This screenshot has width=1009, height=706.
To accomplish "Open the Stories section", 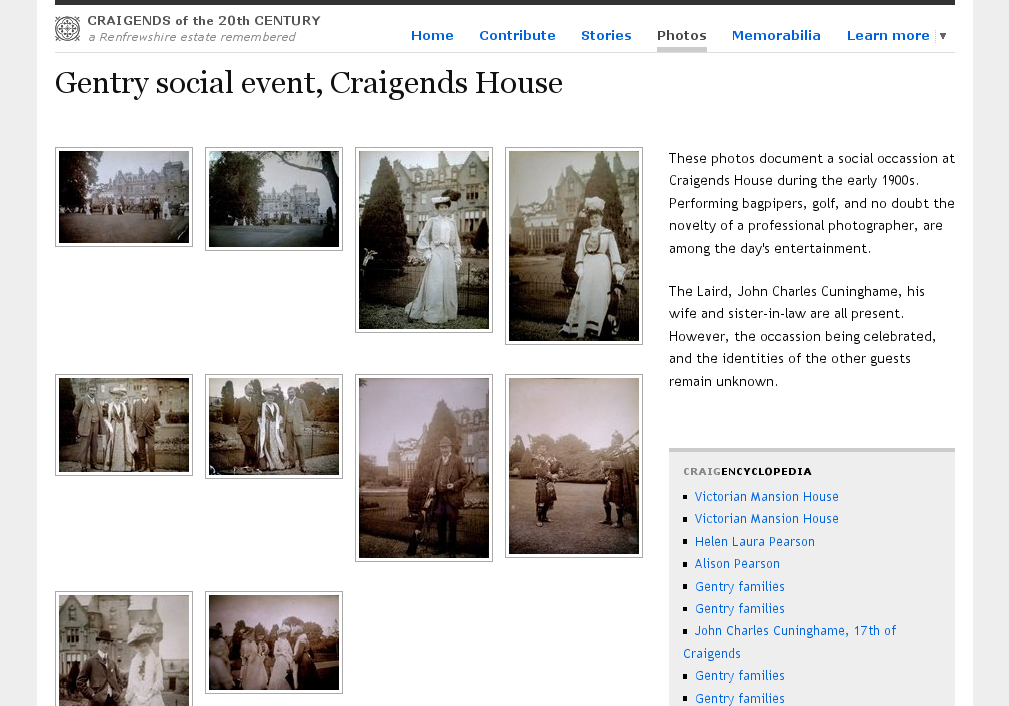I will point(606,36).
